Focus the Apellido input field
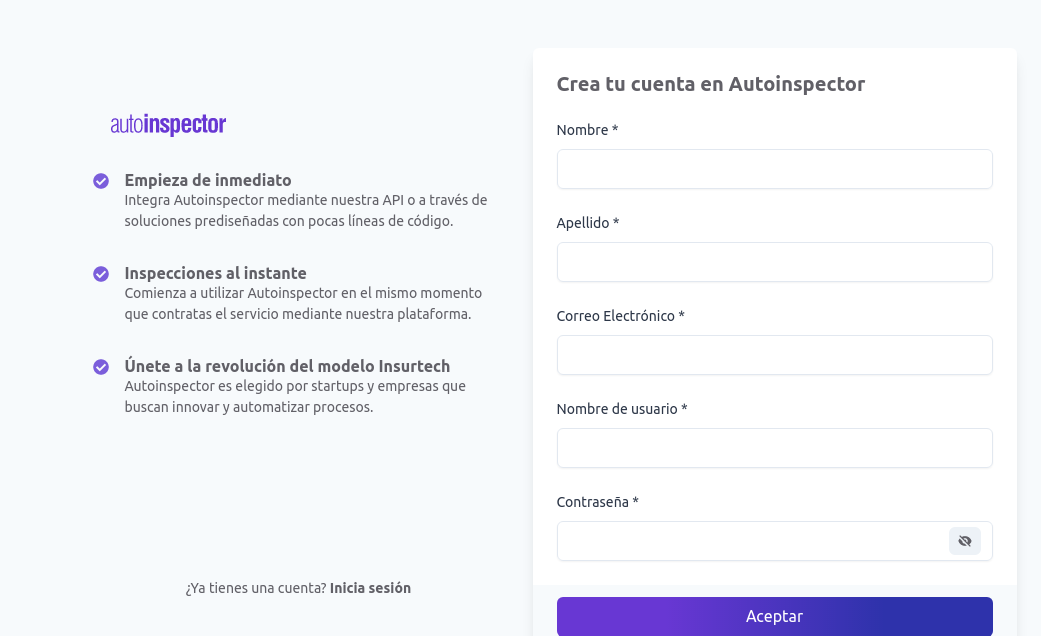The height and width of the screenshot is (636, 1041). click(775, 262)
